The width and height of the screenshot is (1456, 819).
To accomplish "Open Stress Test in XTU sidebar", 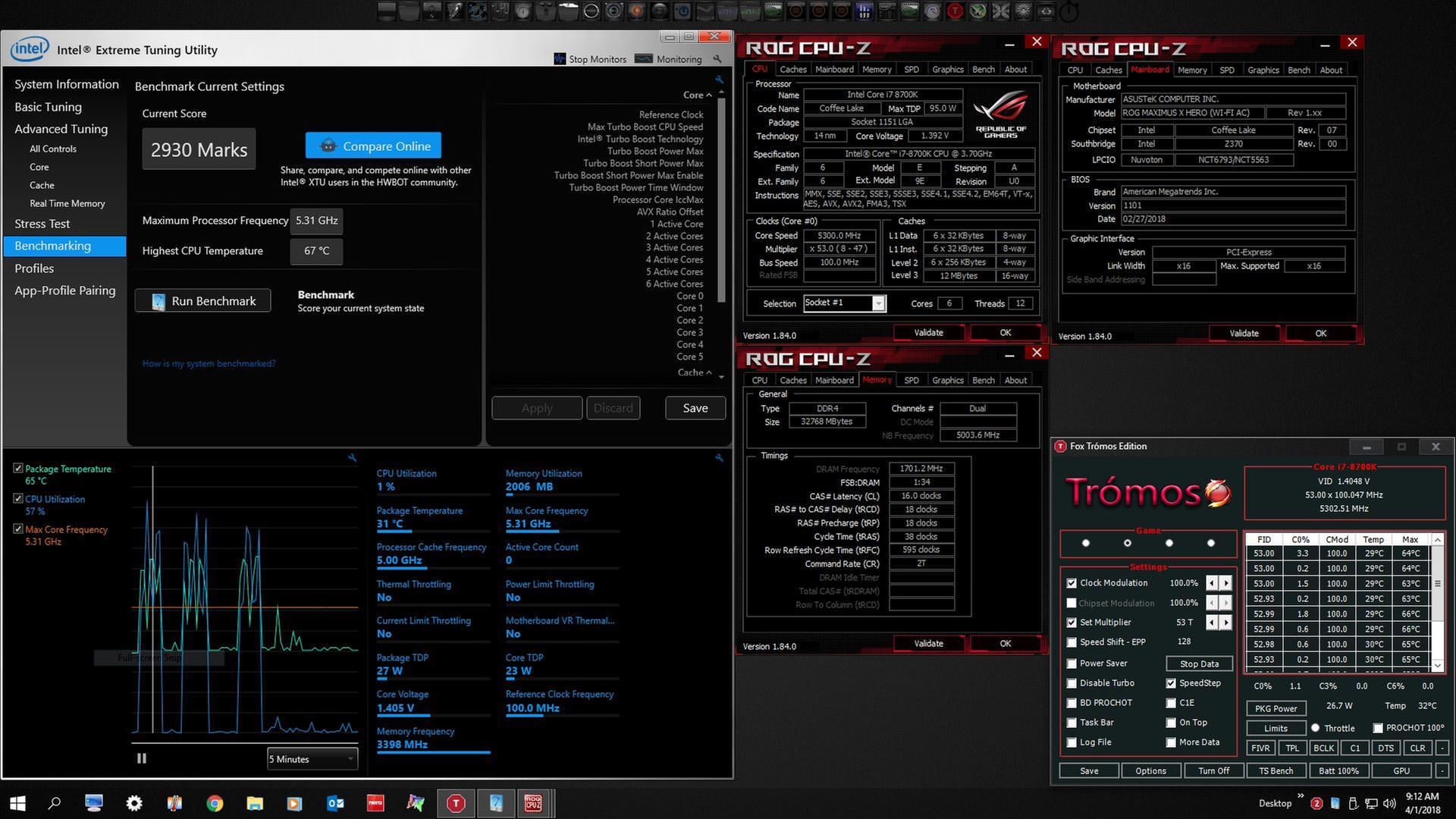I will pos(42,224).
